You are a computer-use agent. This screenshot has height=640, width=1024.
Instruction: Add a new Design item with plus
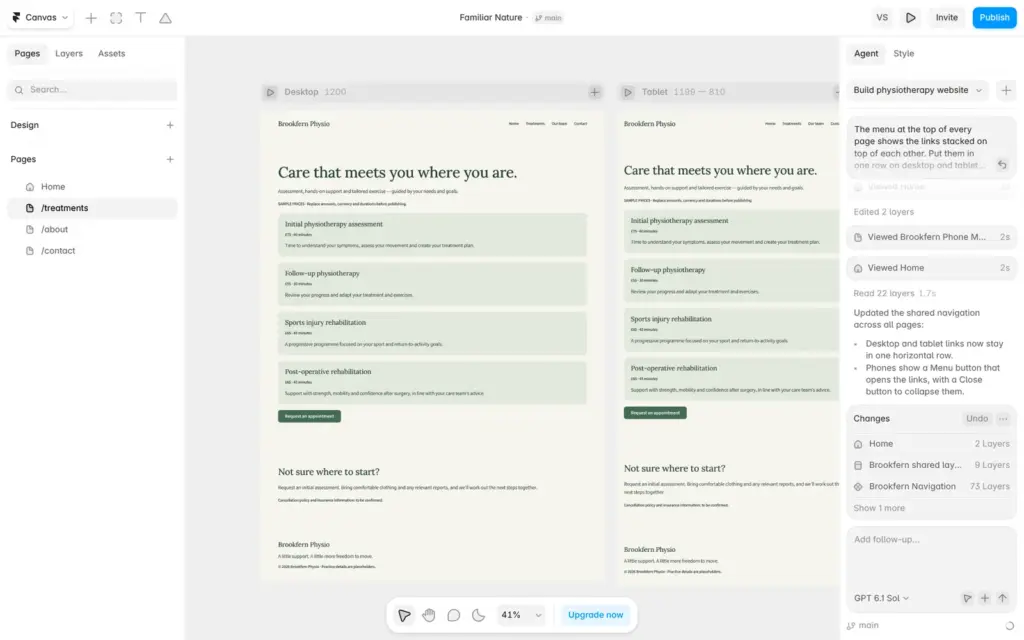point(170,125)
